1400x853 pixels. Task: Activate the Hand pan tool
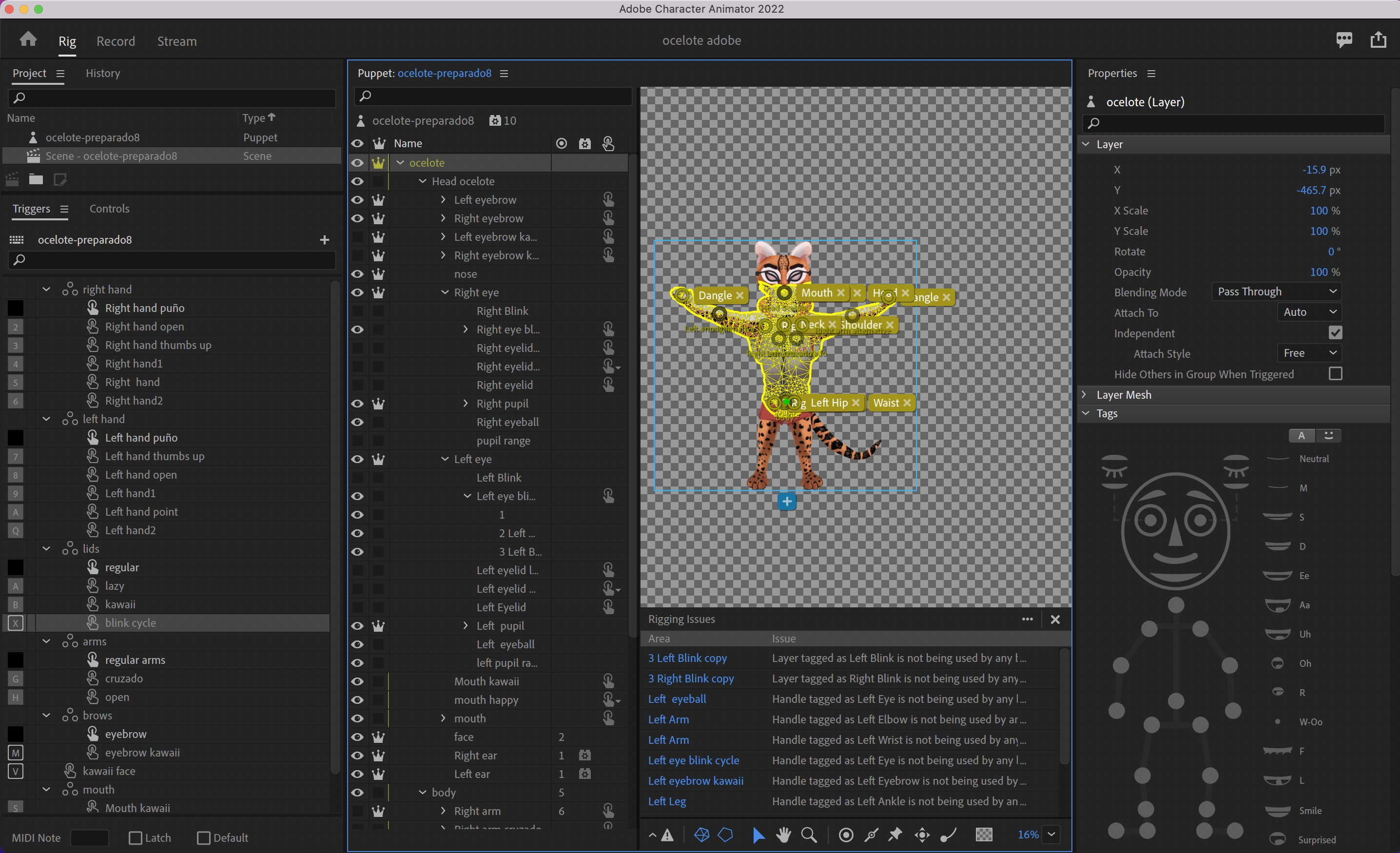(783, 835)
